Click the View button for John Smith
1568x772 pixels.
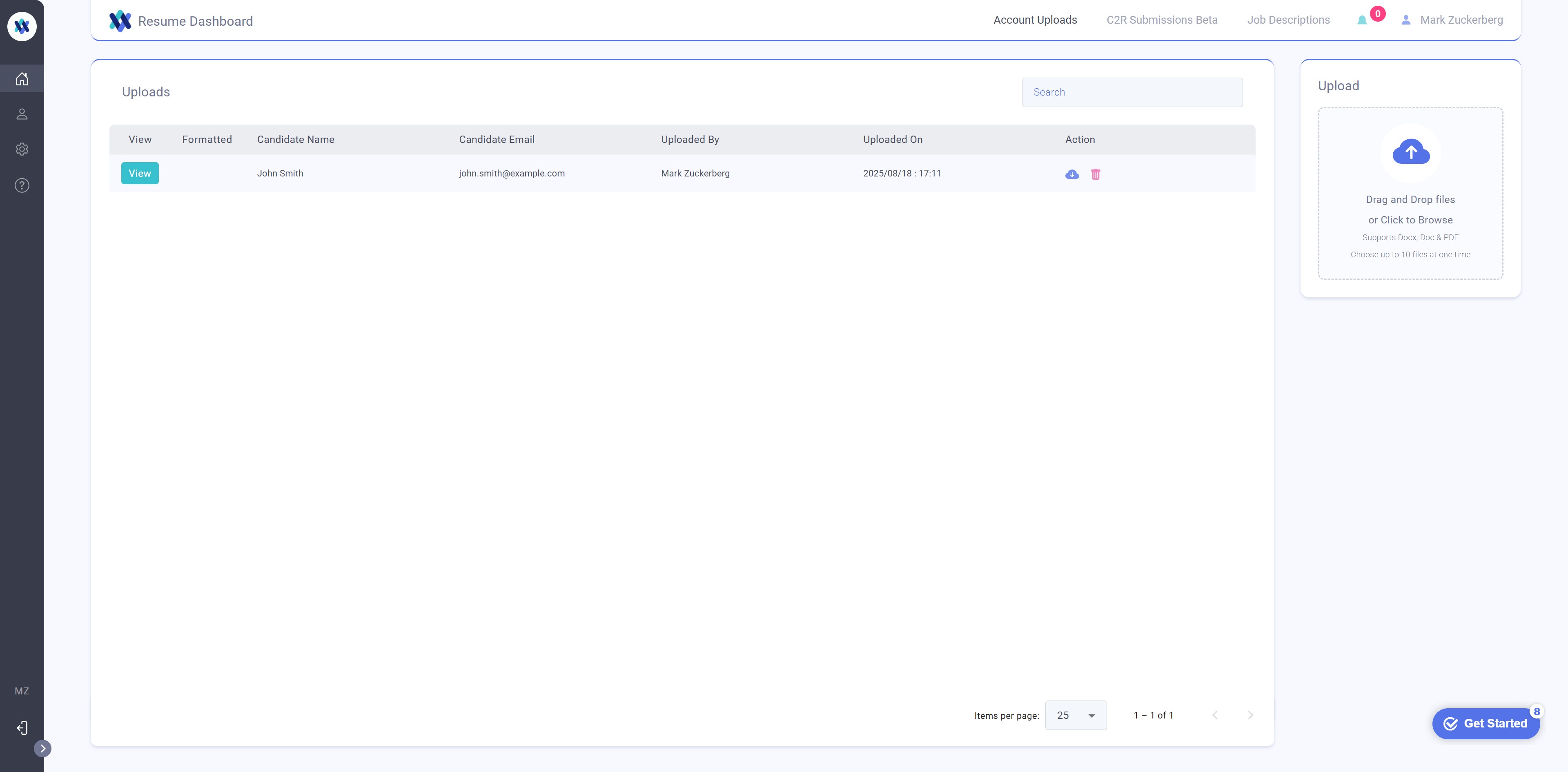pos(139,174)
